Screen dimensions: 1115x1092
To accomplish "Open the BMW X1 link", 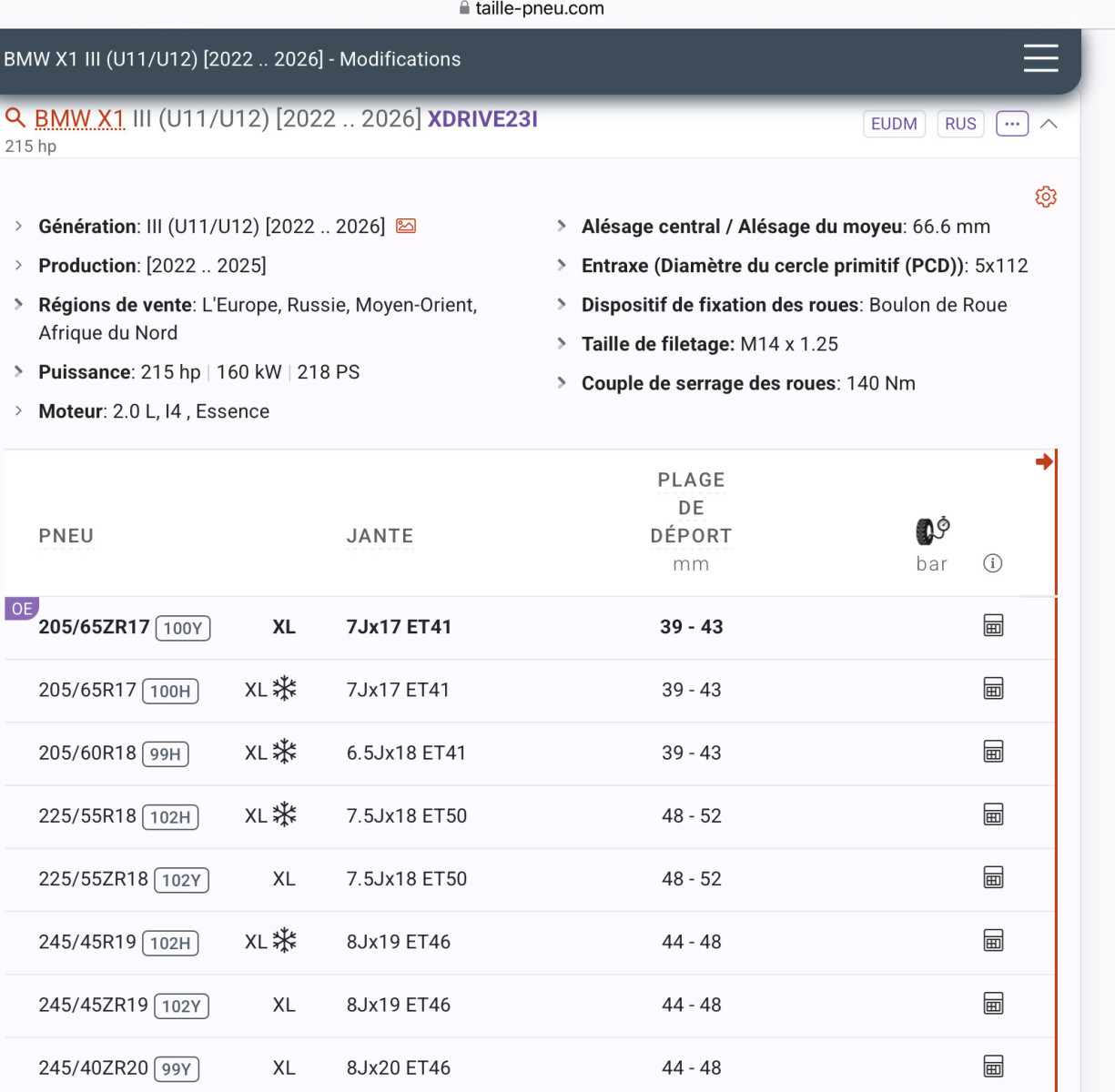I will [x=79, y=119].
